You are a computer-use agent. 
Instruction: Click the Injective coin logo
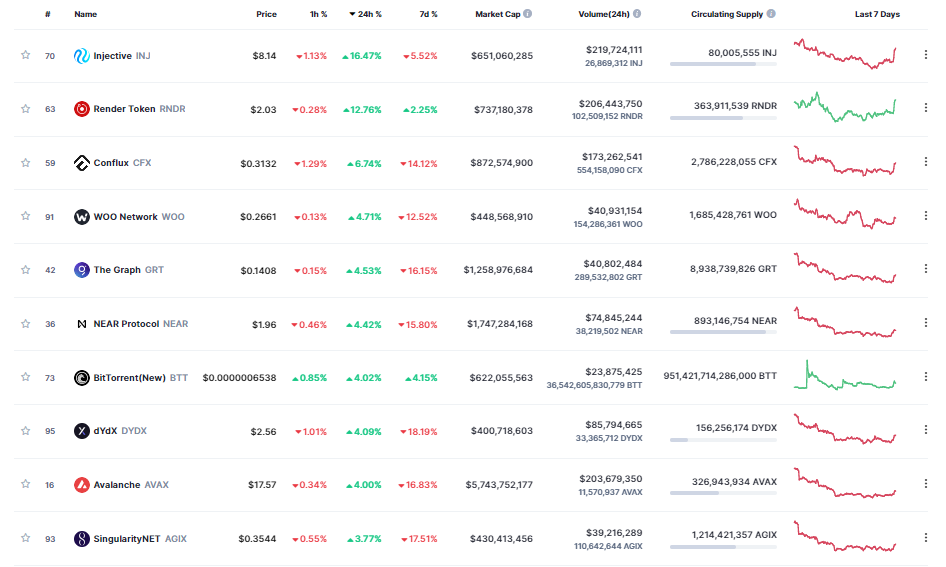point(81,55)
